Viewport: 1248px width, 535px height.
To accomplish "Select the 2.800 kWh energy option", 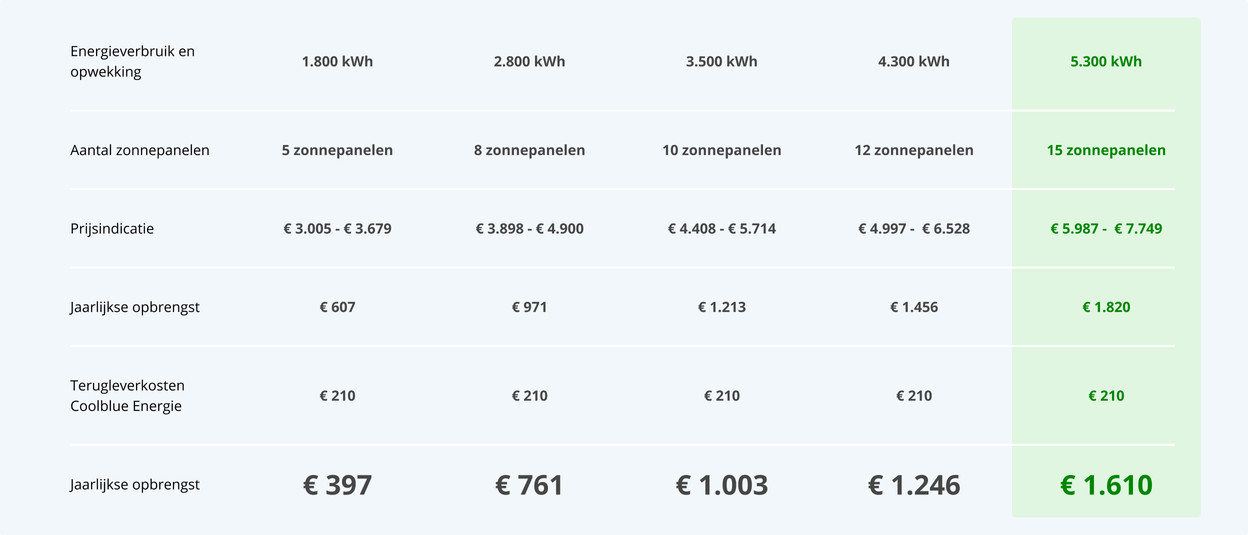I will pos(529,62).
